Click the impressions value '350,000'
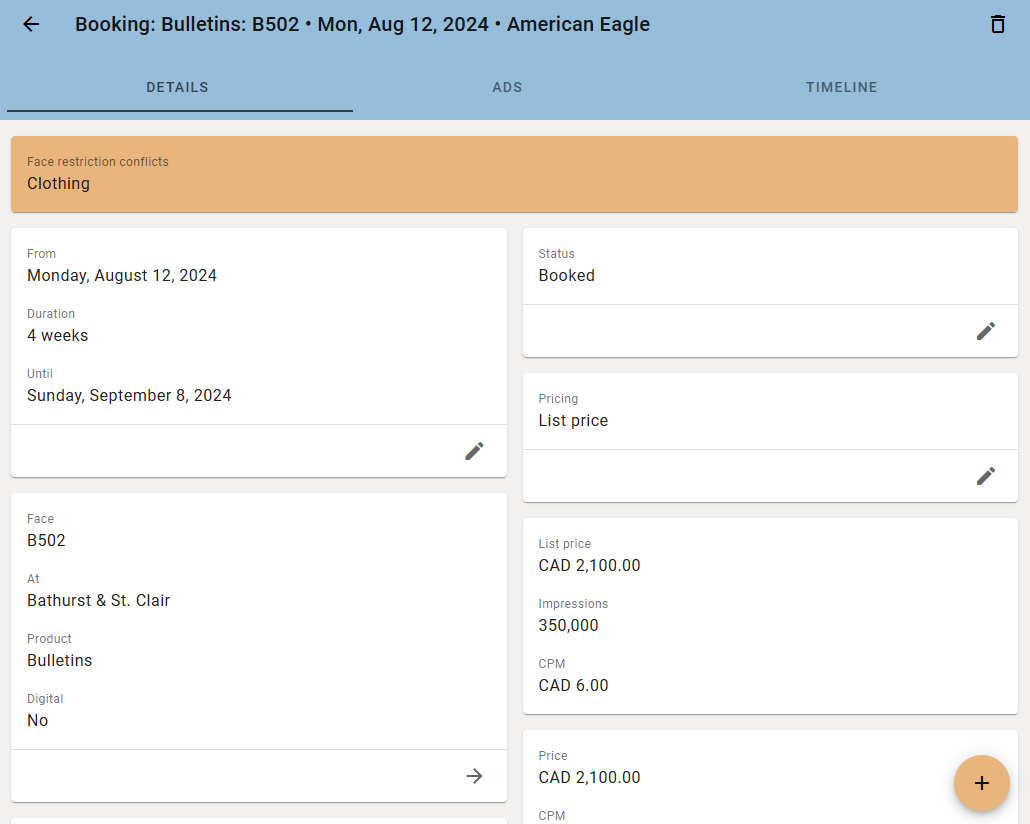1030x824 pixels. coord(568,626)
